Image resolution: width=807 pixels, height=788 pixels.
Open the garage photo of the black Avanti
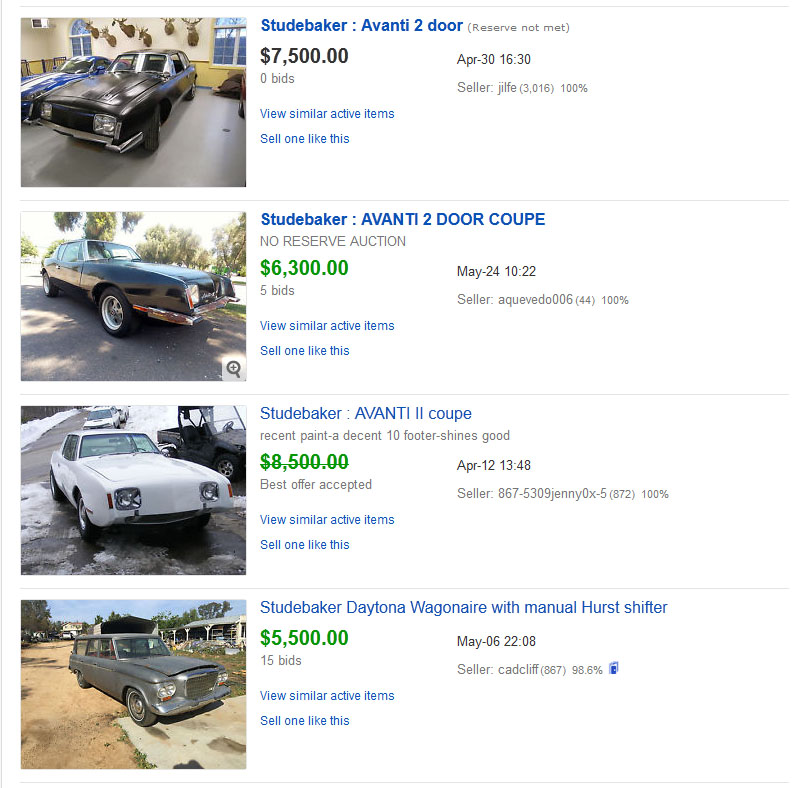(x=133, y=102)
